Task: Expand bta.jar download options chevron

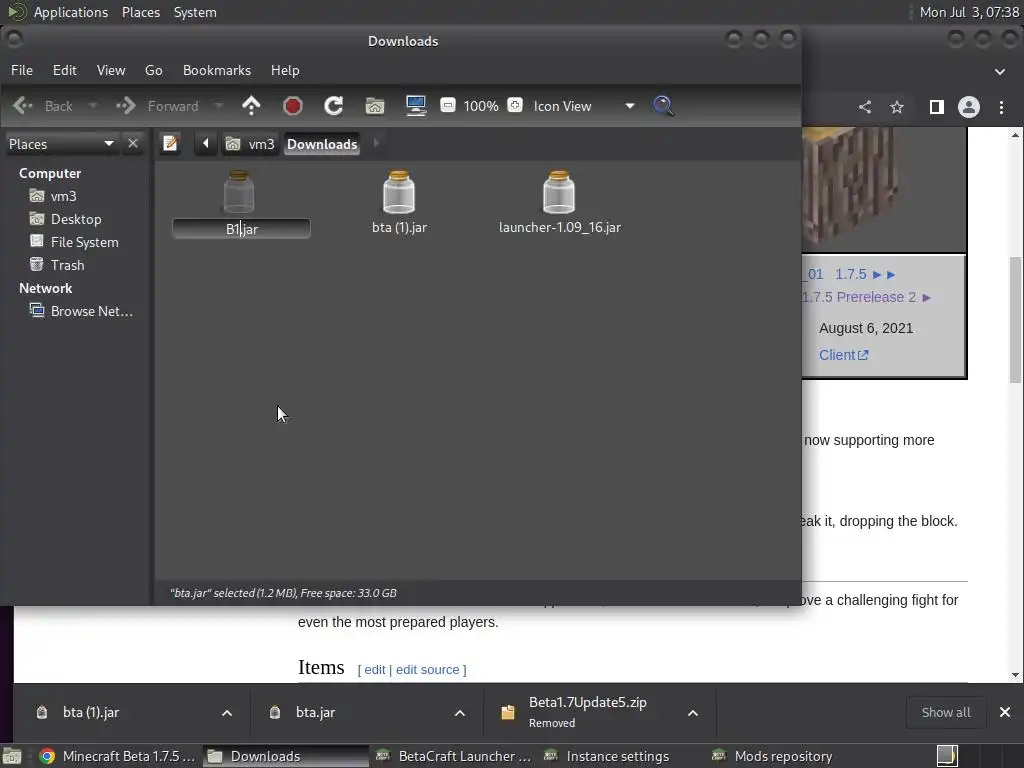Action: coord(460,712)
